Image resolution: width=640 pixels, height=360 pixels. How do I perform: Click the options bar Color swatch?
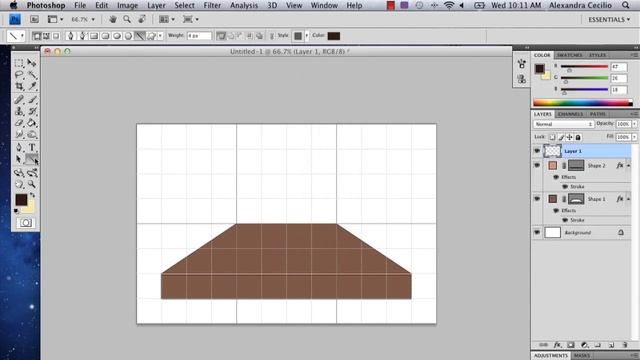pos(333,36)
